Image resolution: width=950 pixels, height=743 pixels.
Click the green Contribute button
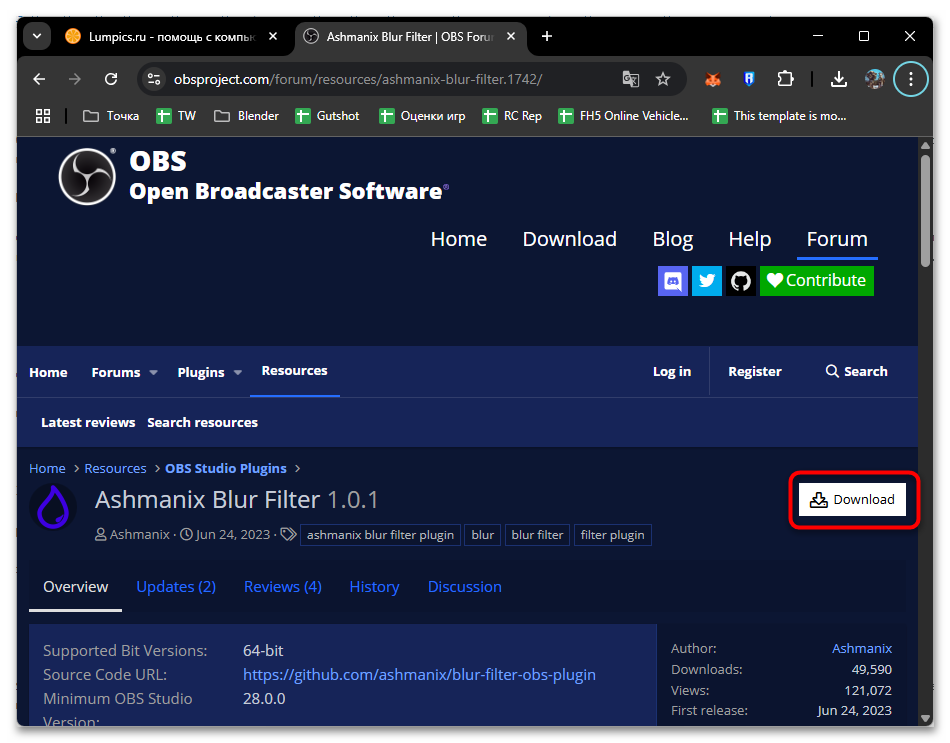pyautogui.click(x=816, y=281)
